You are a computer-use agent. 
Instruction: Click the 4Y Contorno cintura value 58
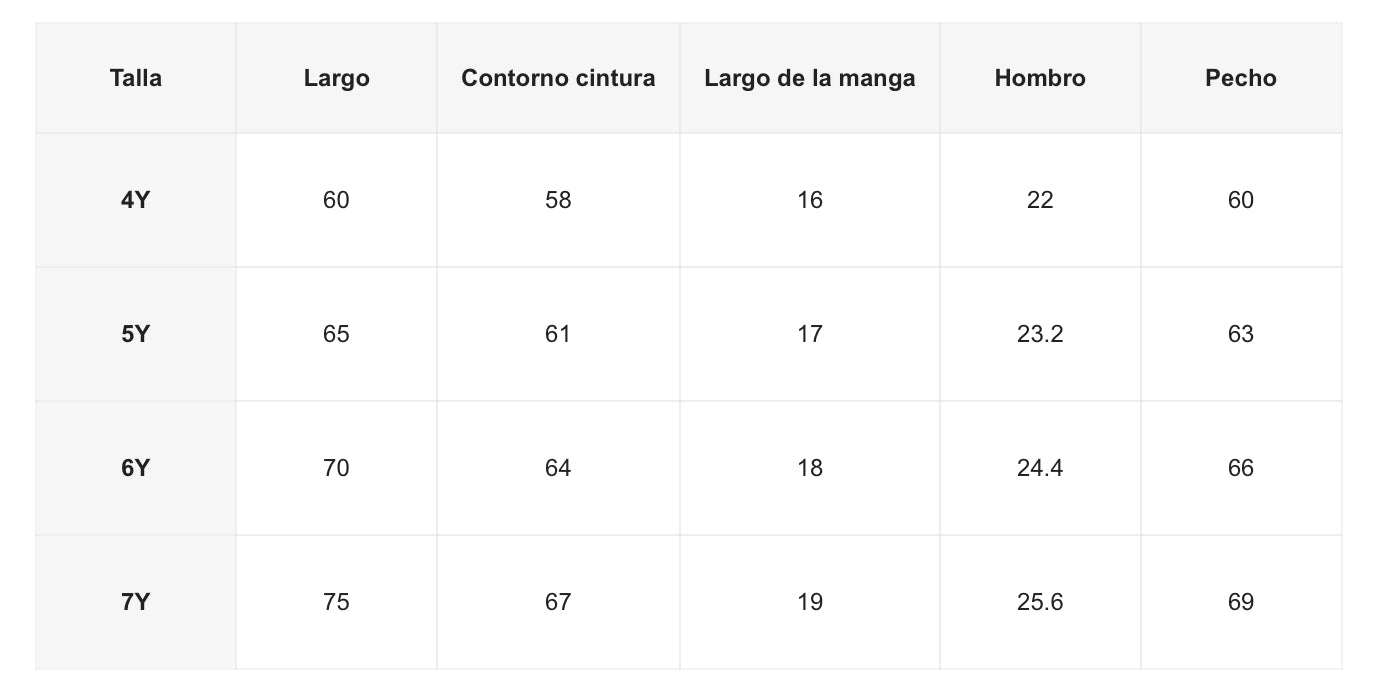pos(558,200)
